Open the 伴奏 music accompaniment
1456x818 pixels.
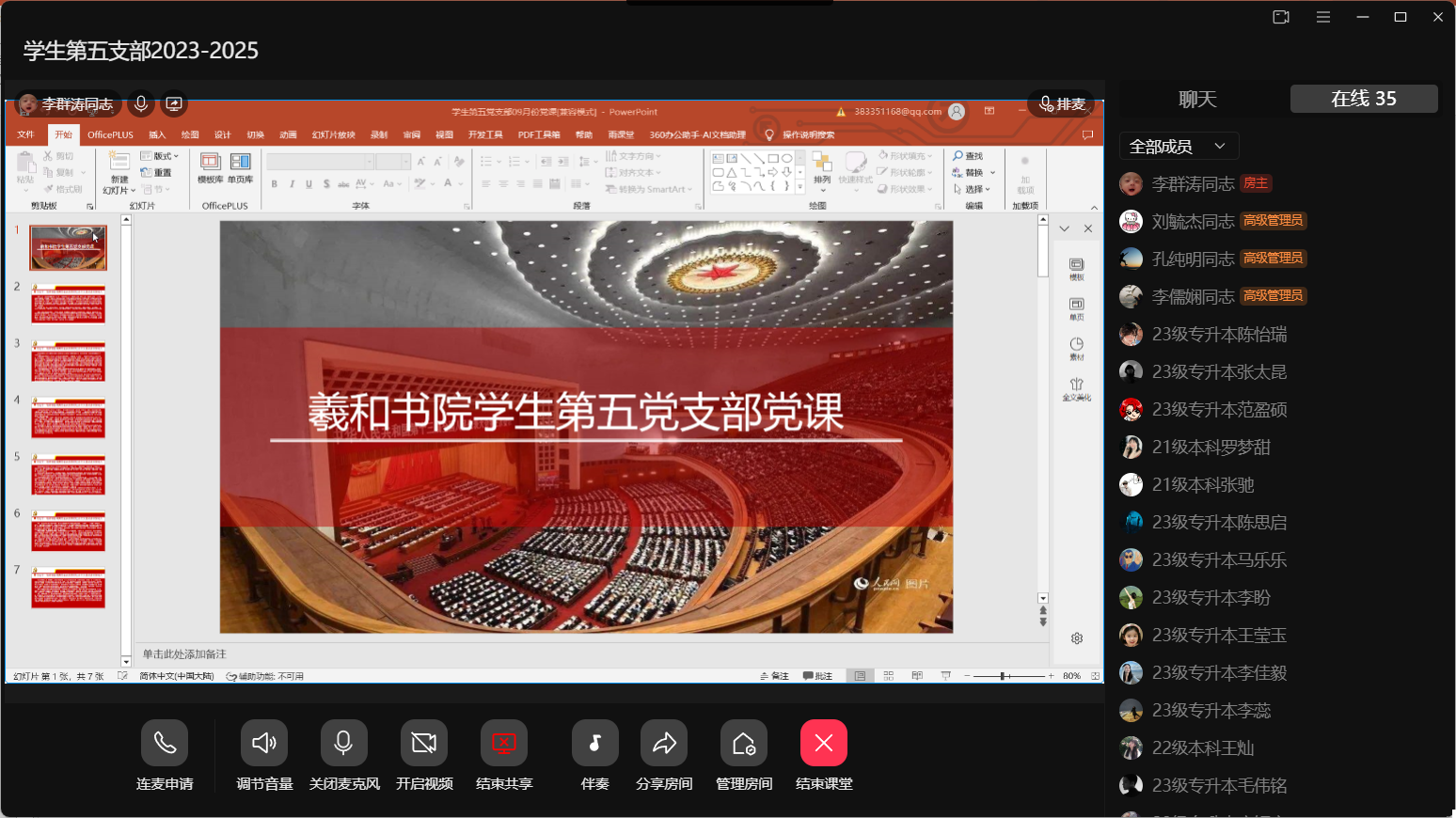[x=594, y=744]
